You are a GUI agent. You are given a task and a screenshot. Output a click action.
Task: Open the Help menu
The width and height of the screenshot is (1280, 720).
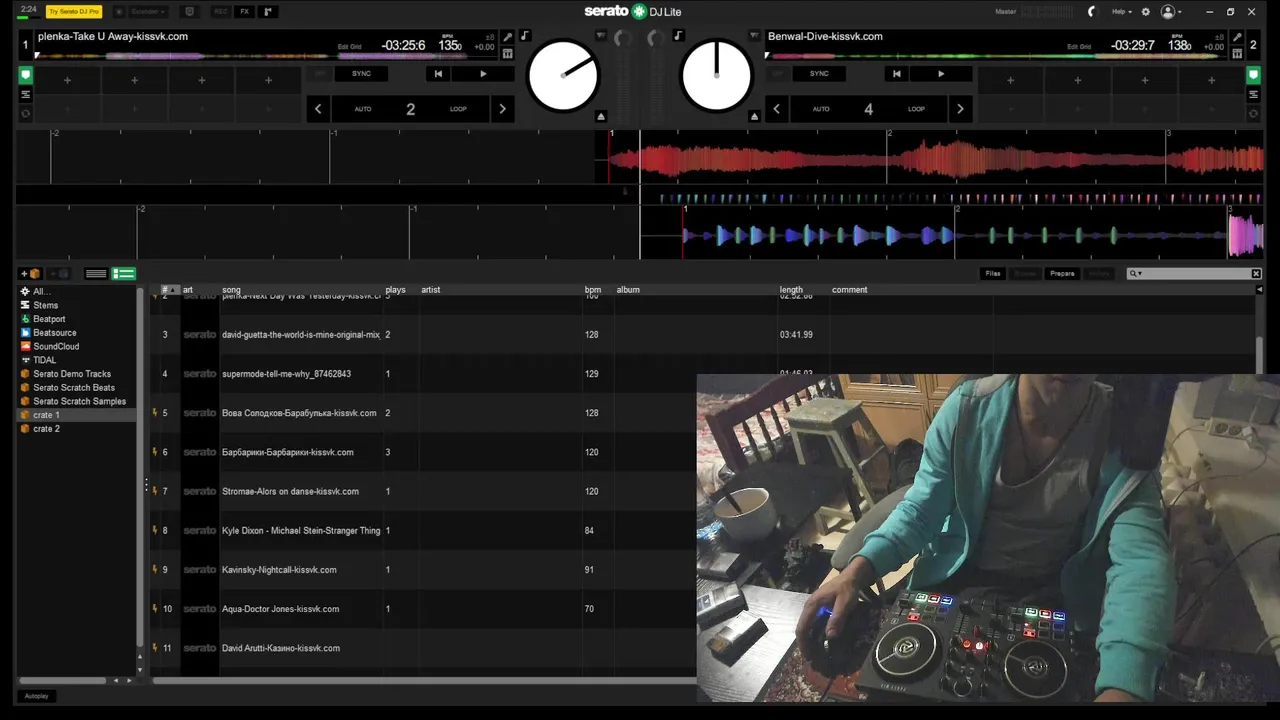pos(1121,12)
